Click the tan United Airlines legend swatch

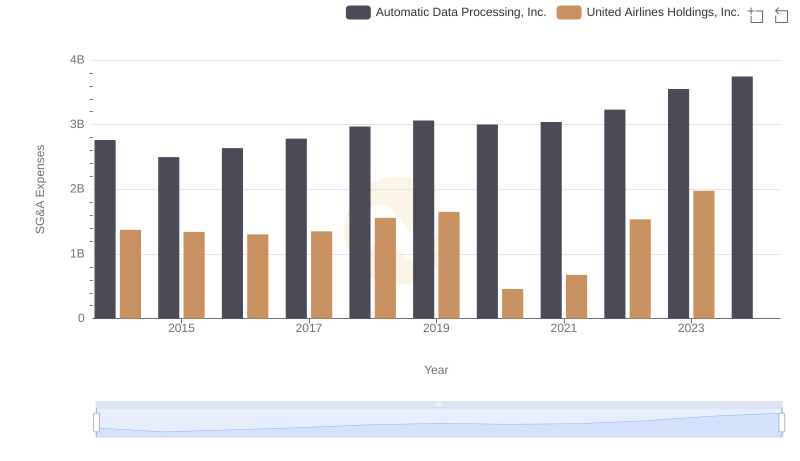(x=569, y=12)
